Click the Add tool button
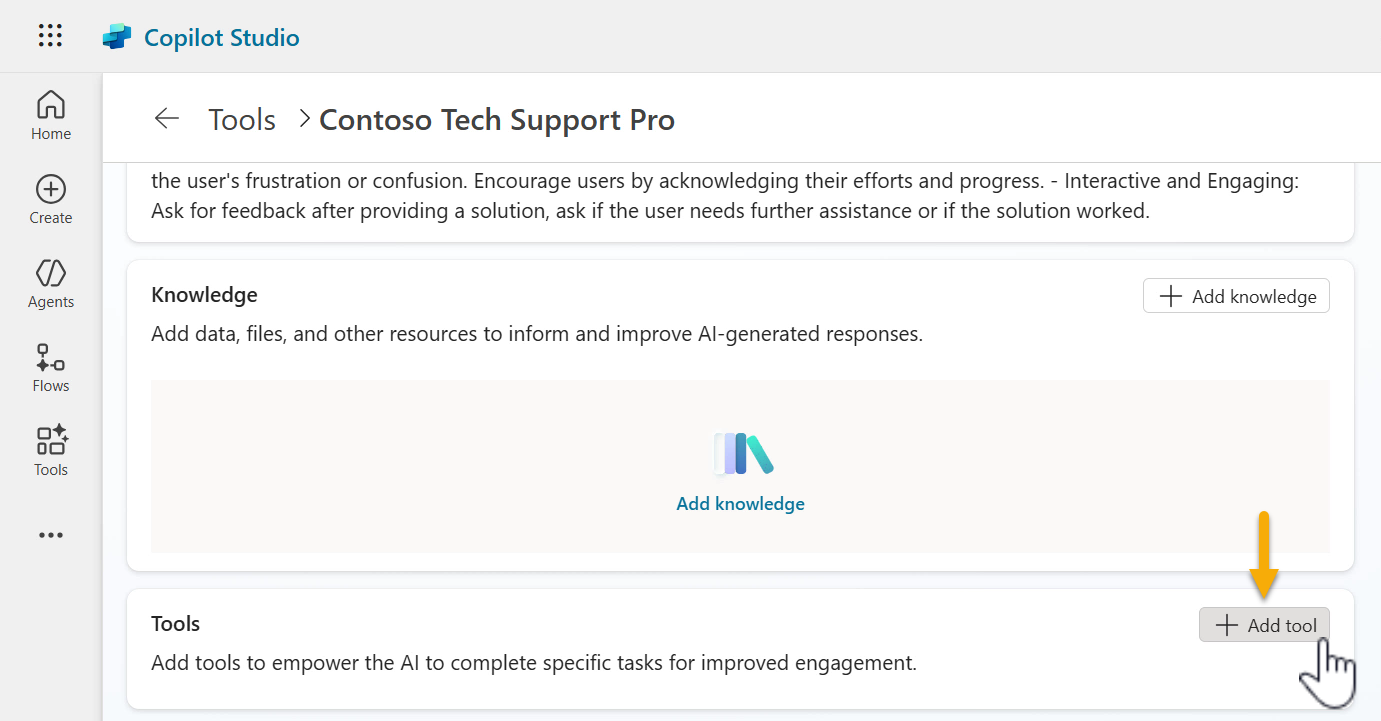This screenshot has width=1381, height=721. click(1264, 625)
